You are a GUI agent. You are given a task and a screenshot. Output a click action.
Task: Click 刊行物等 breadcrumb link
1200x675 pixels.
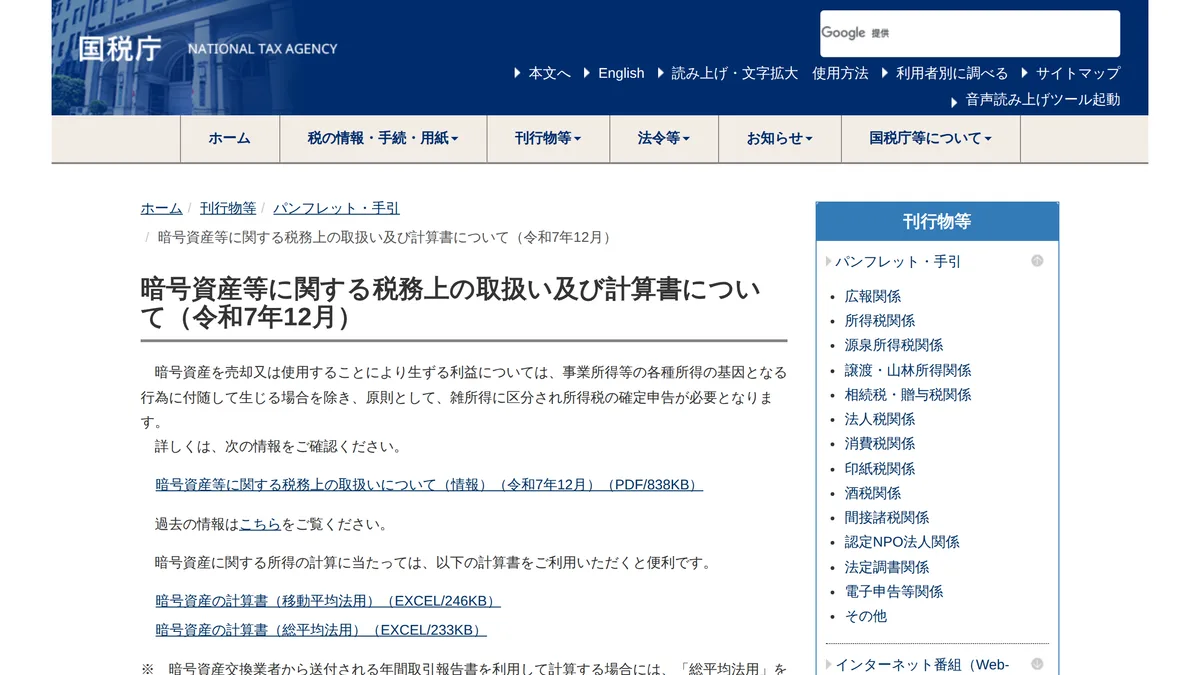click(228, 208)
